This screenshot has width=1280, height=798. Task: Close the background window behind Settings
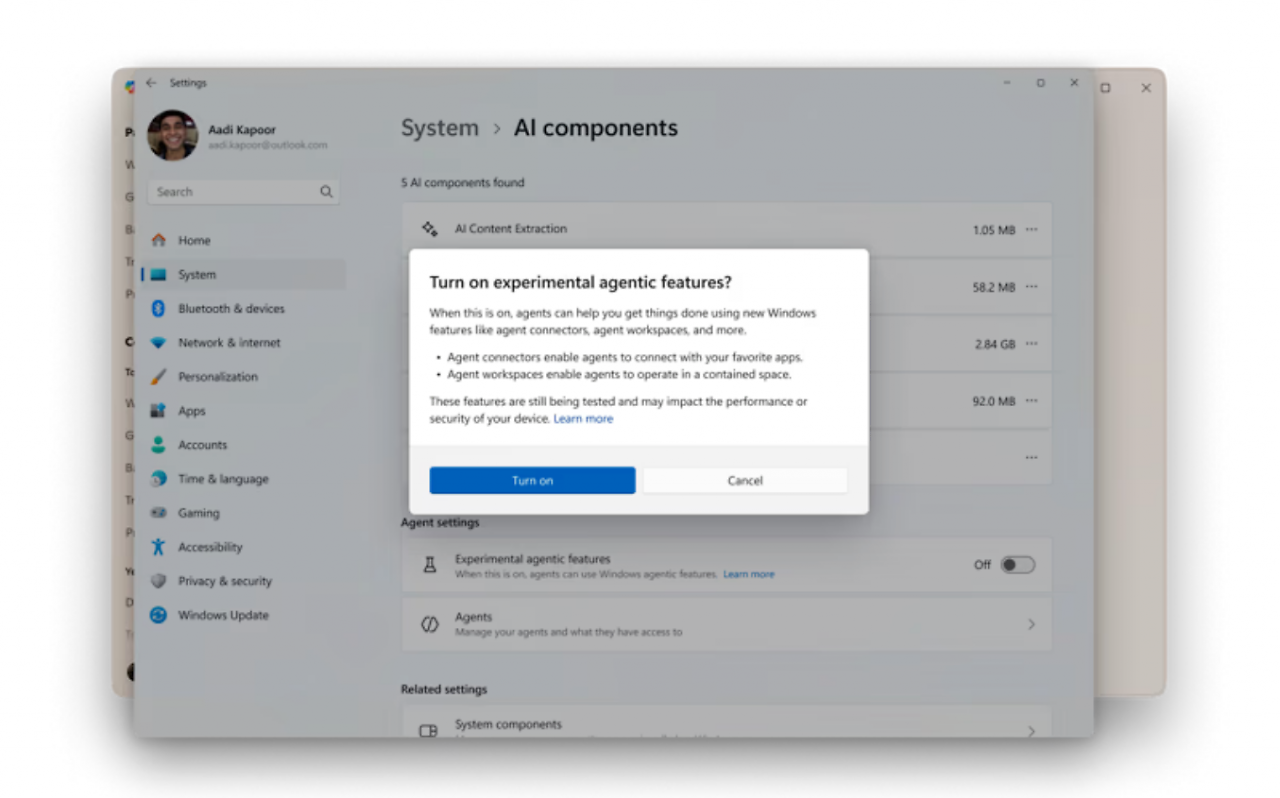(1146, 88)
